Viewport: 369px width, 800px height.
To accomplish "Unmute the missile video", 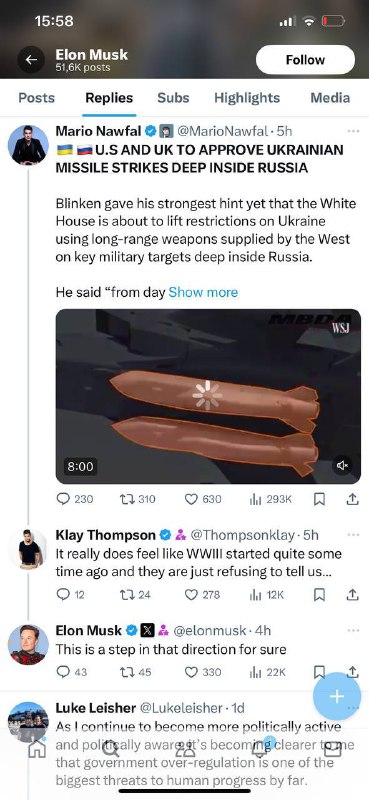I will tap(342, 465).
